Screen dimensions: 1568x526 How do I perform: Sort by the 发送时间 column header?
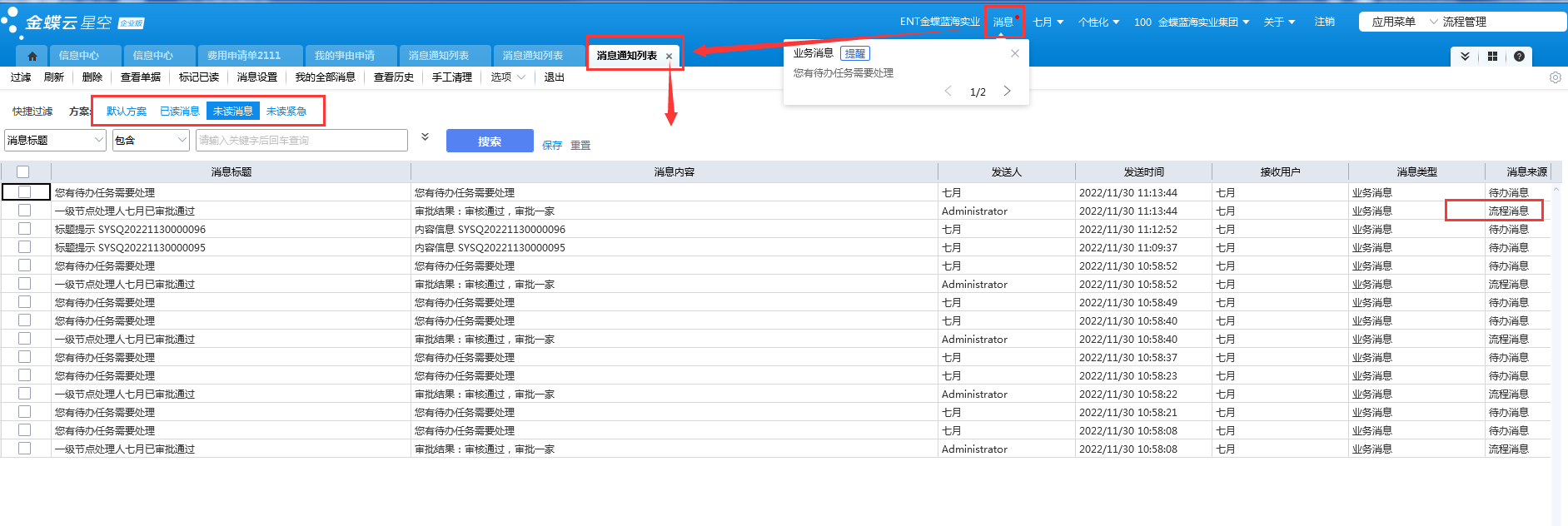tap(1144, 171)
